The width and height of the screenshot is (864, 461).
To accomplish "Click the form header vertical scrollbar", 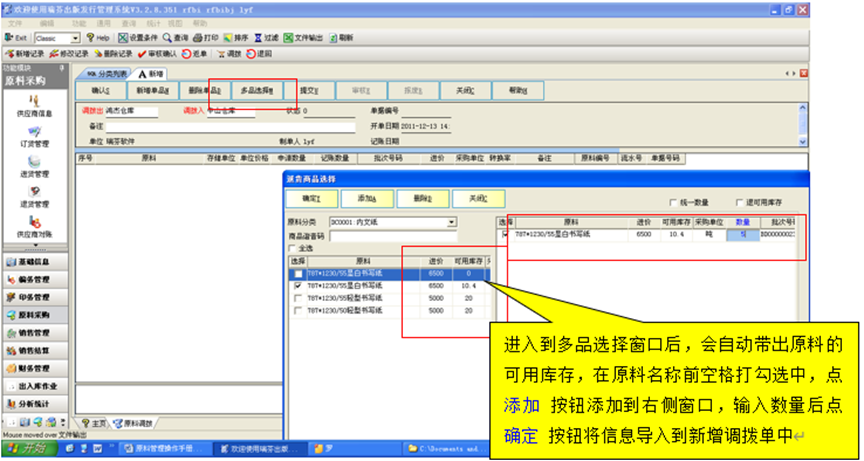I will (x=803, y=124).
